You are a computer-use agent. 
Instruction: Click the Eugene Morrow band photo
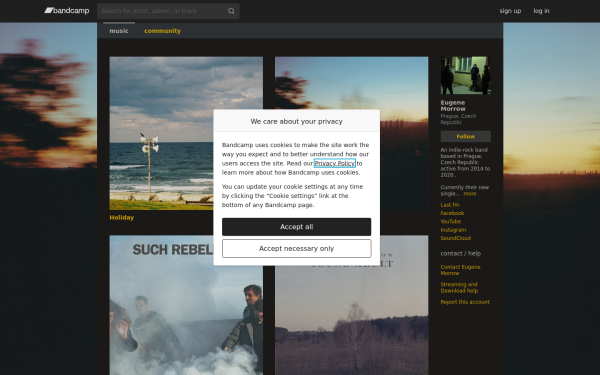coord(465,75)
